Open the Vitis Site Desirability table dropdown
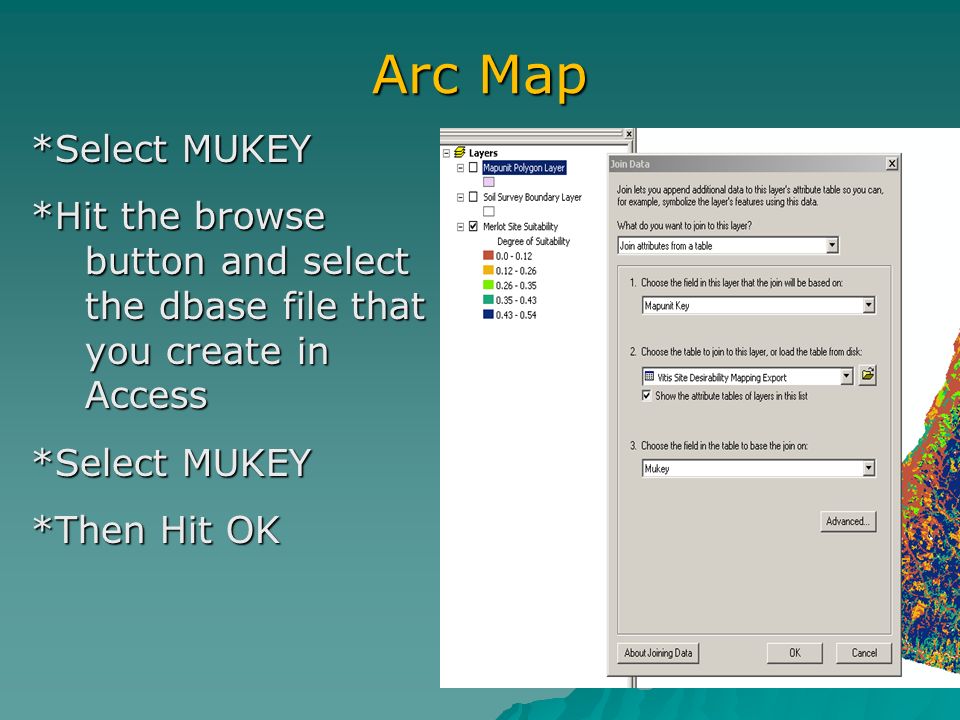 [846, 376]
